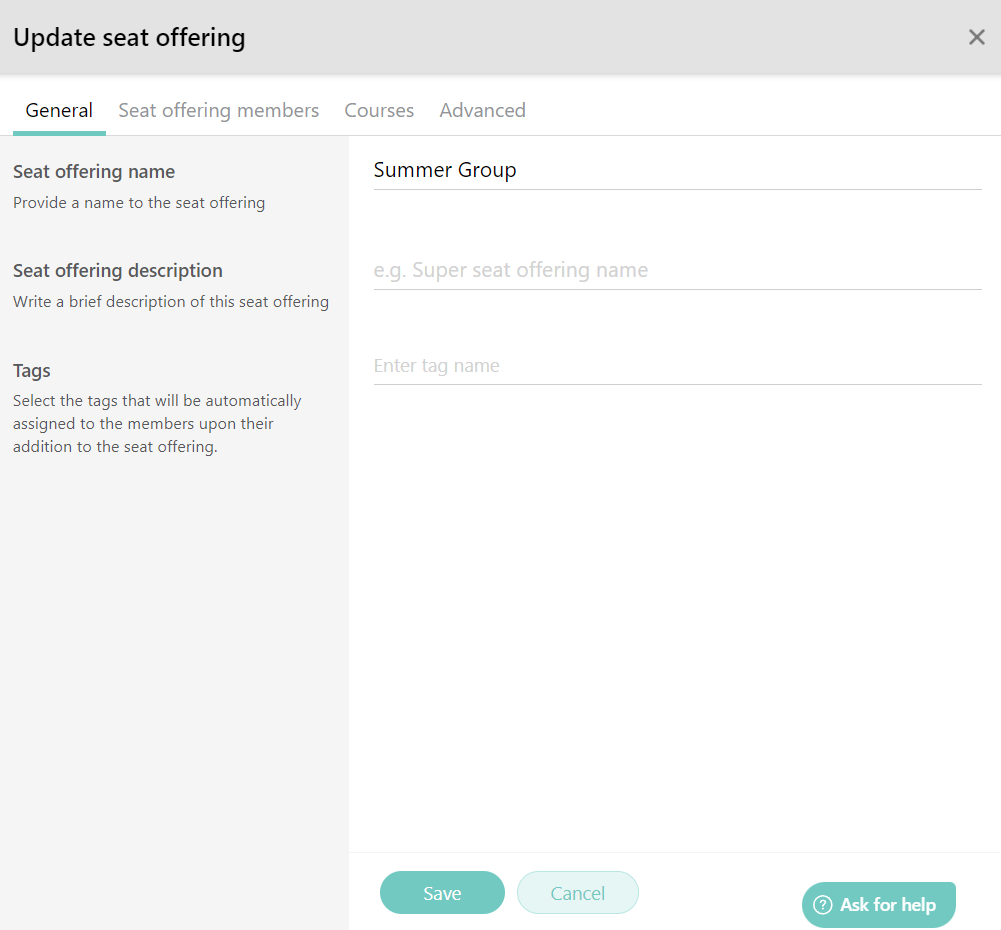Click the name field containing Summer Group
The width and height of the screenshot is (1001, 930).
(676, 170)
